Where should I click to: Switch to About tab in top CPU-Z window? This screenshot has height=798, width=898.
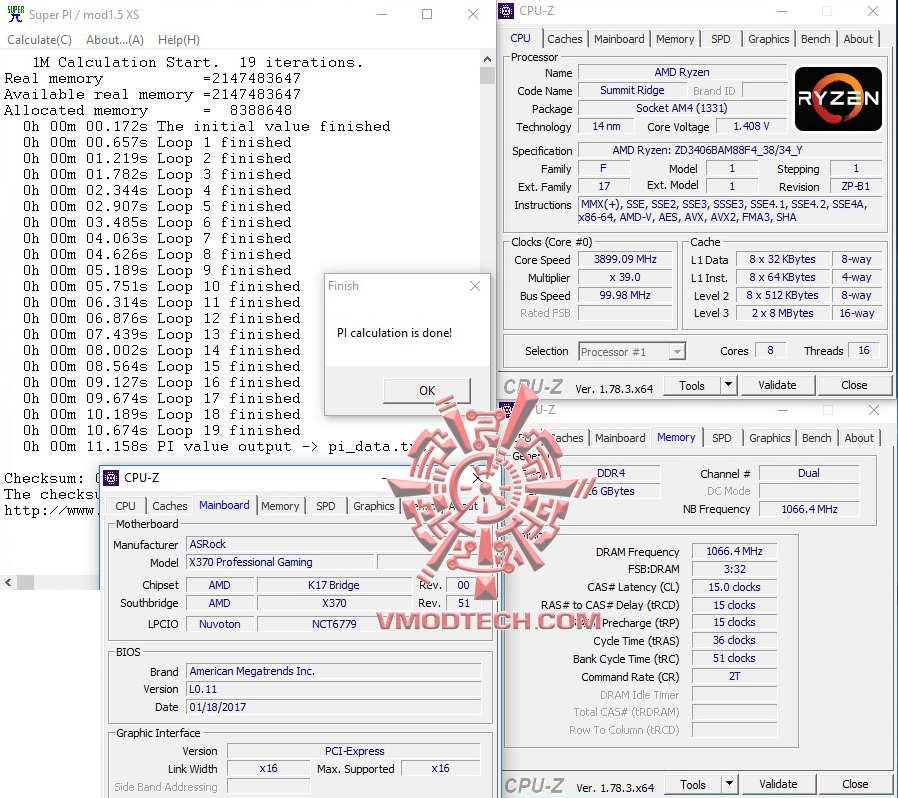click(x=858, y=39)
